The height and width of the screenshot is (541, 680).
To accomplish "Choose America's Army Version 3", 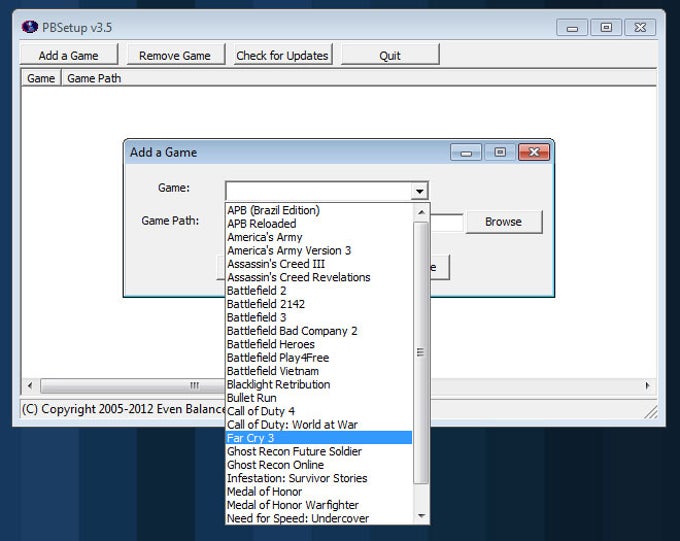I will pos(319,251).
